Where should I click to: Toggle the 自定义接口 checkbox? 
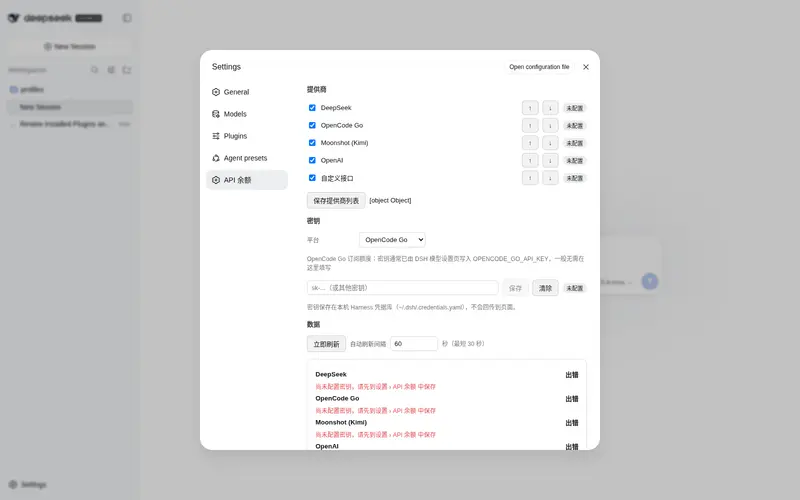(312, 178)
